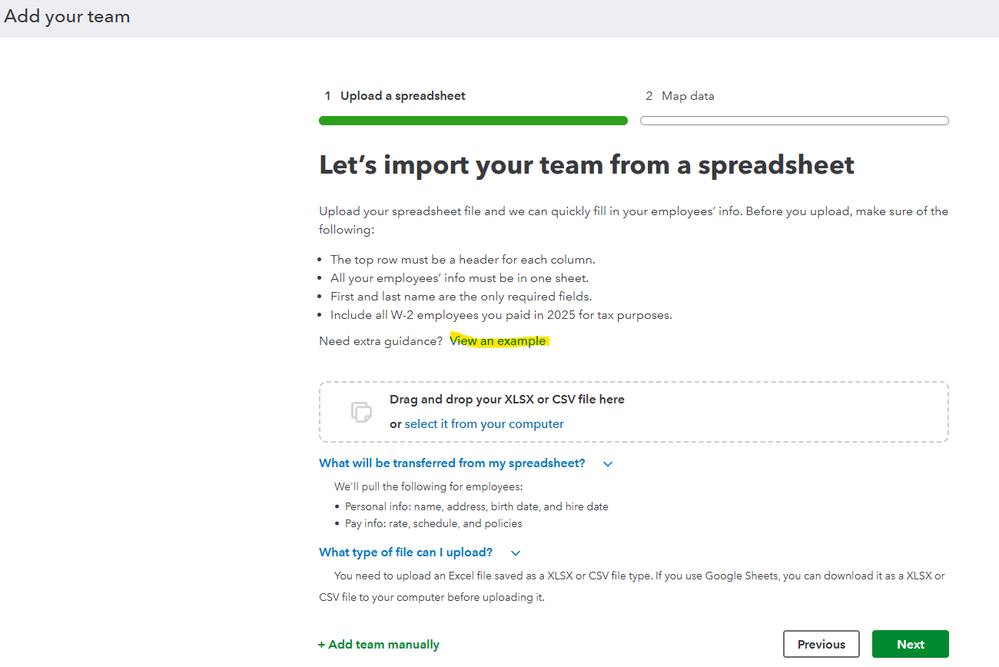Click the green step 1 progress bar
Screen dimensions: 999x667
click(473, 121)
